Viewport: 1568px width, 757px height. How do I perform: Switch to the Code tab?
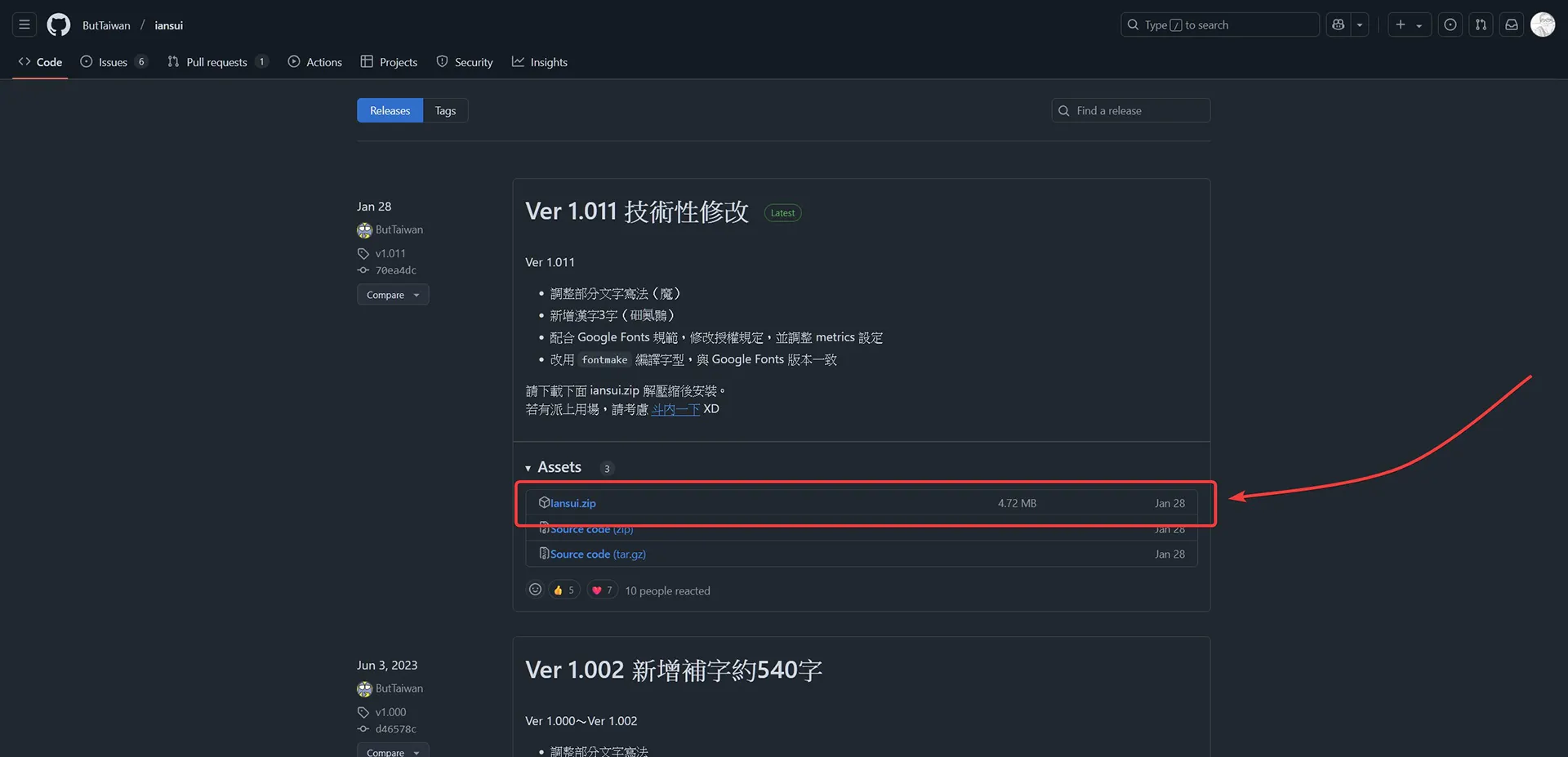point(40,62)
